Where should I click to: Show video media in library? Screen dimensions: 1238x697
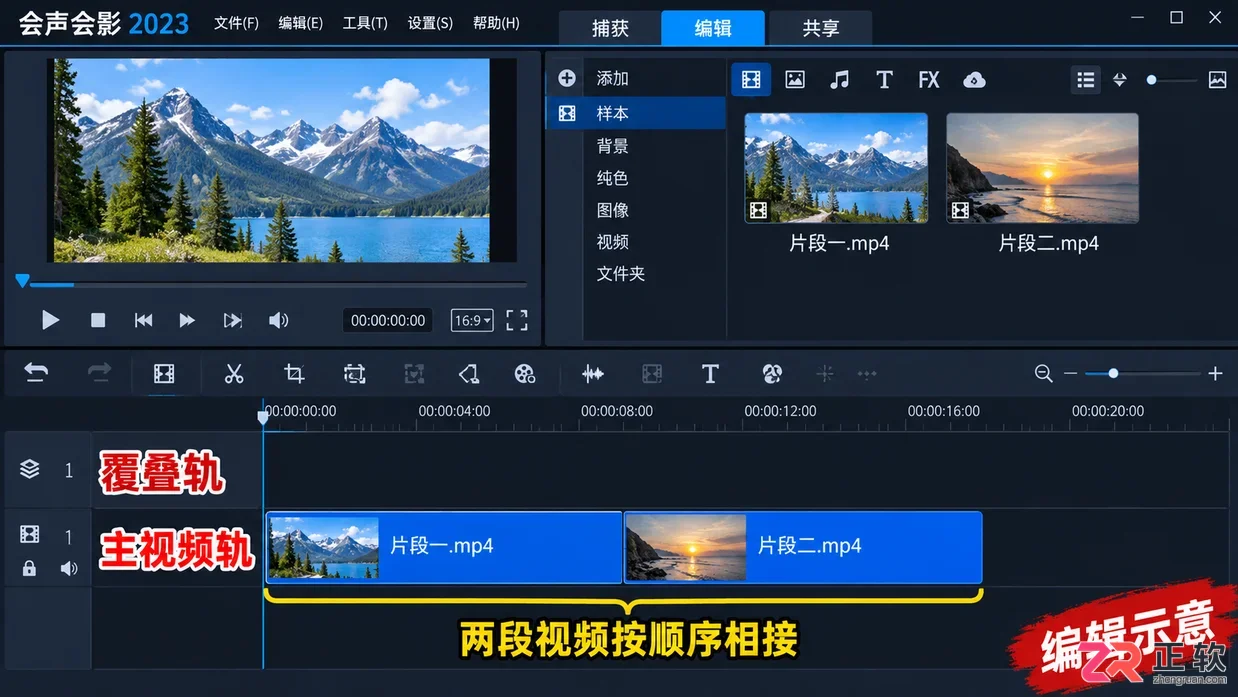point(751,80)
